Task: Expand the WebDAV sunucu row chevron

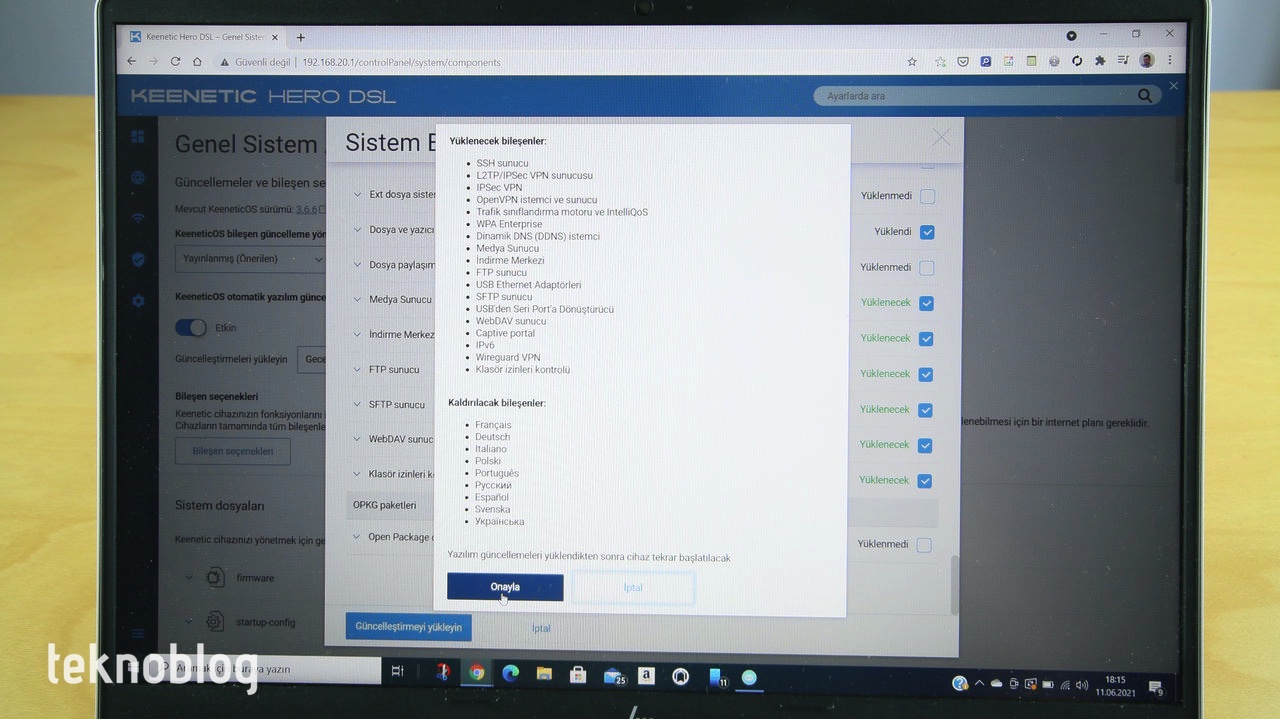Action: pos(358,439)
